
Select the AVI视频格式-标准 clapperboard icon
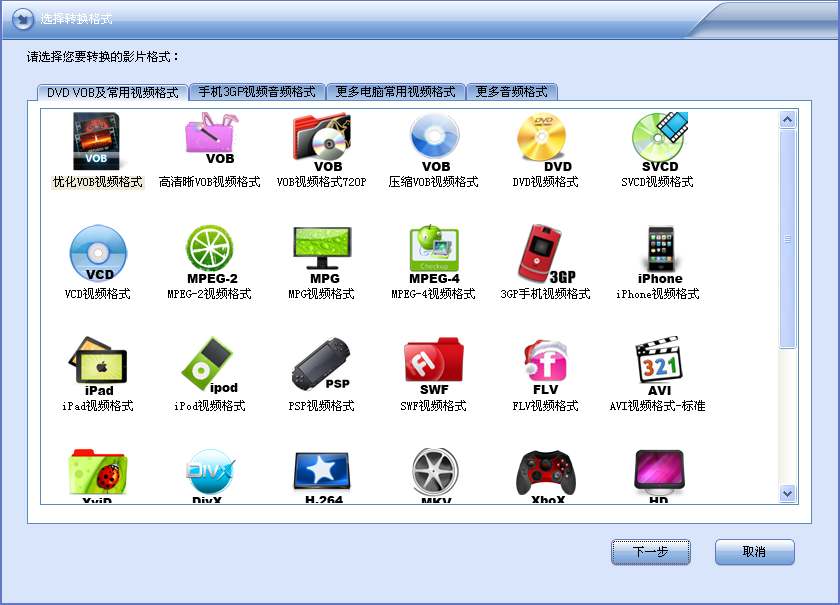(659, 366)
